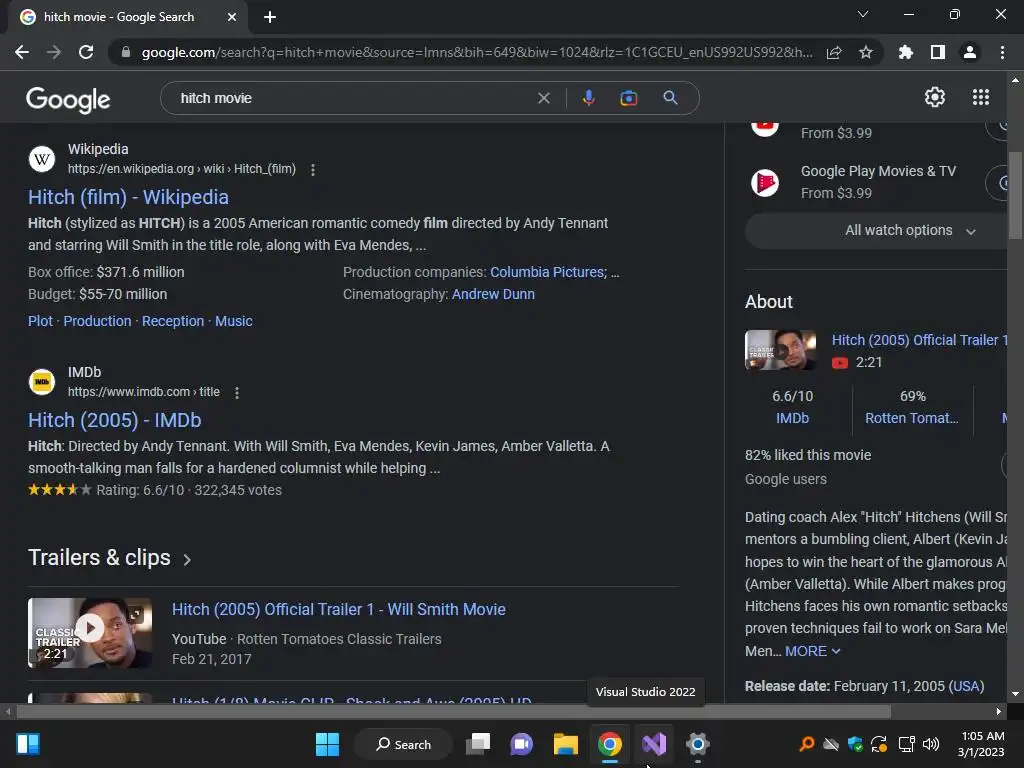Open the Google apps grid
Image resolution: width=1024 pixels, height=768 pixels.
981,97
